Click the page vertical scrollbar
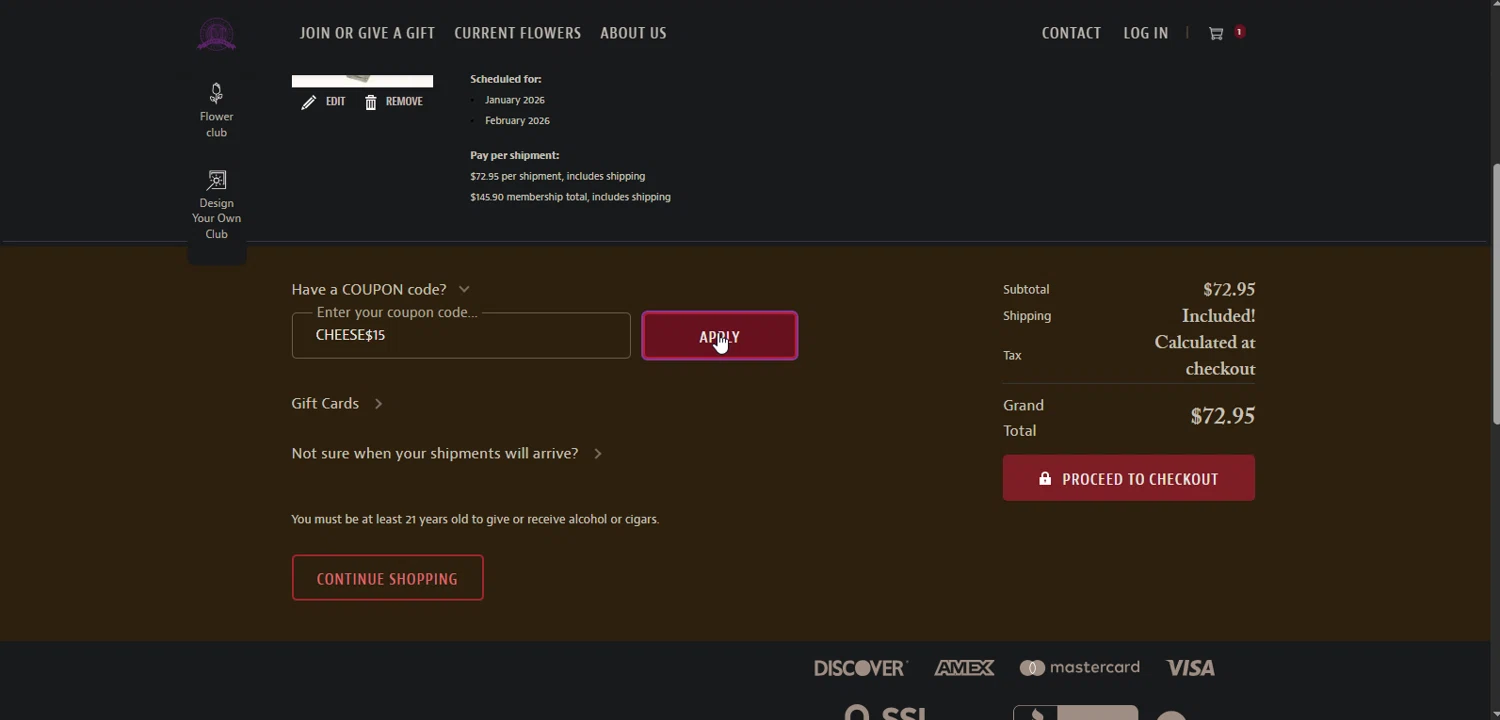The height and width of the screenshot is (720, 1500). (x=1495, y=294)
